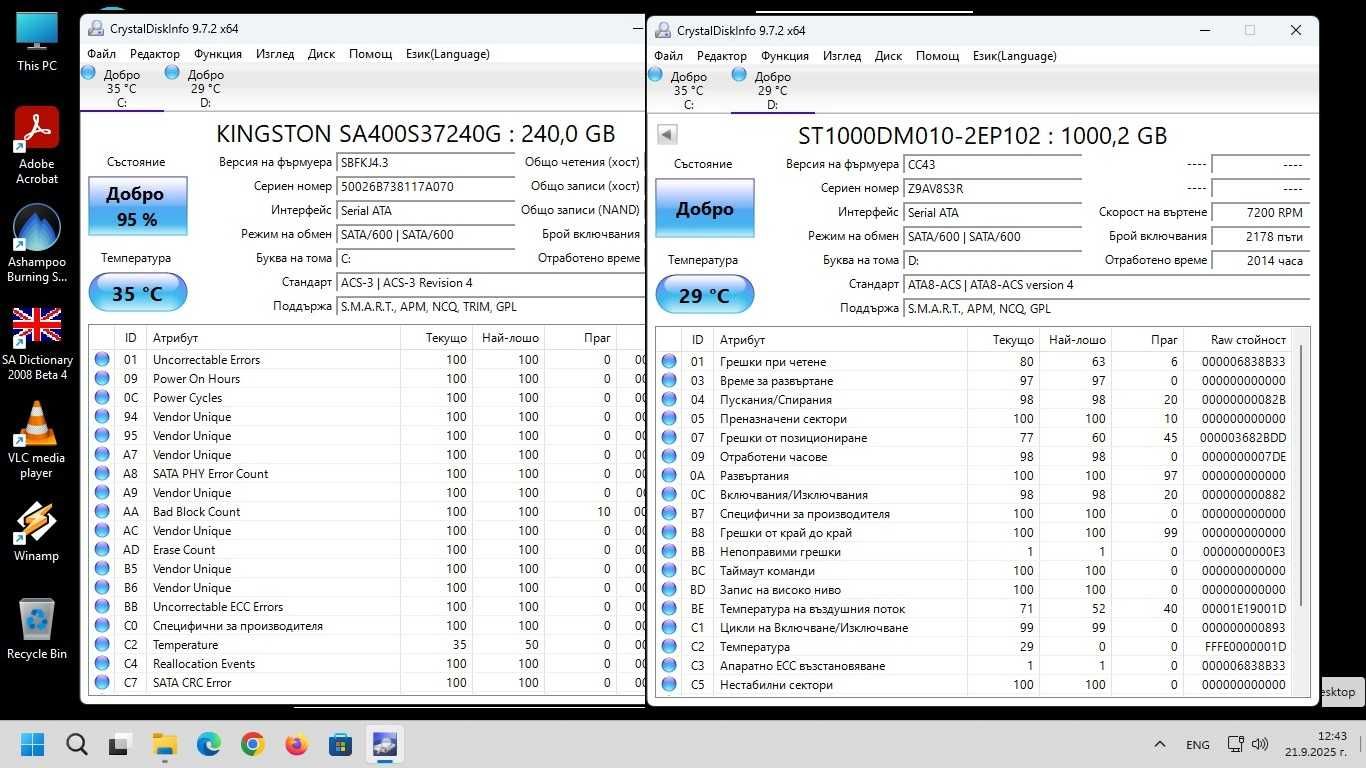
Task: Click the CrystalDiskInfo title icon in the left window
Action: 95,29
